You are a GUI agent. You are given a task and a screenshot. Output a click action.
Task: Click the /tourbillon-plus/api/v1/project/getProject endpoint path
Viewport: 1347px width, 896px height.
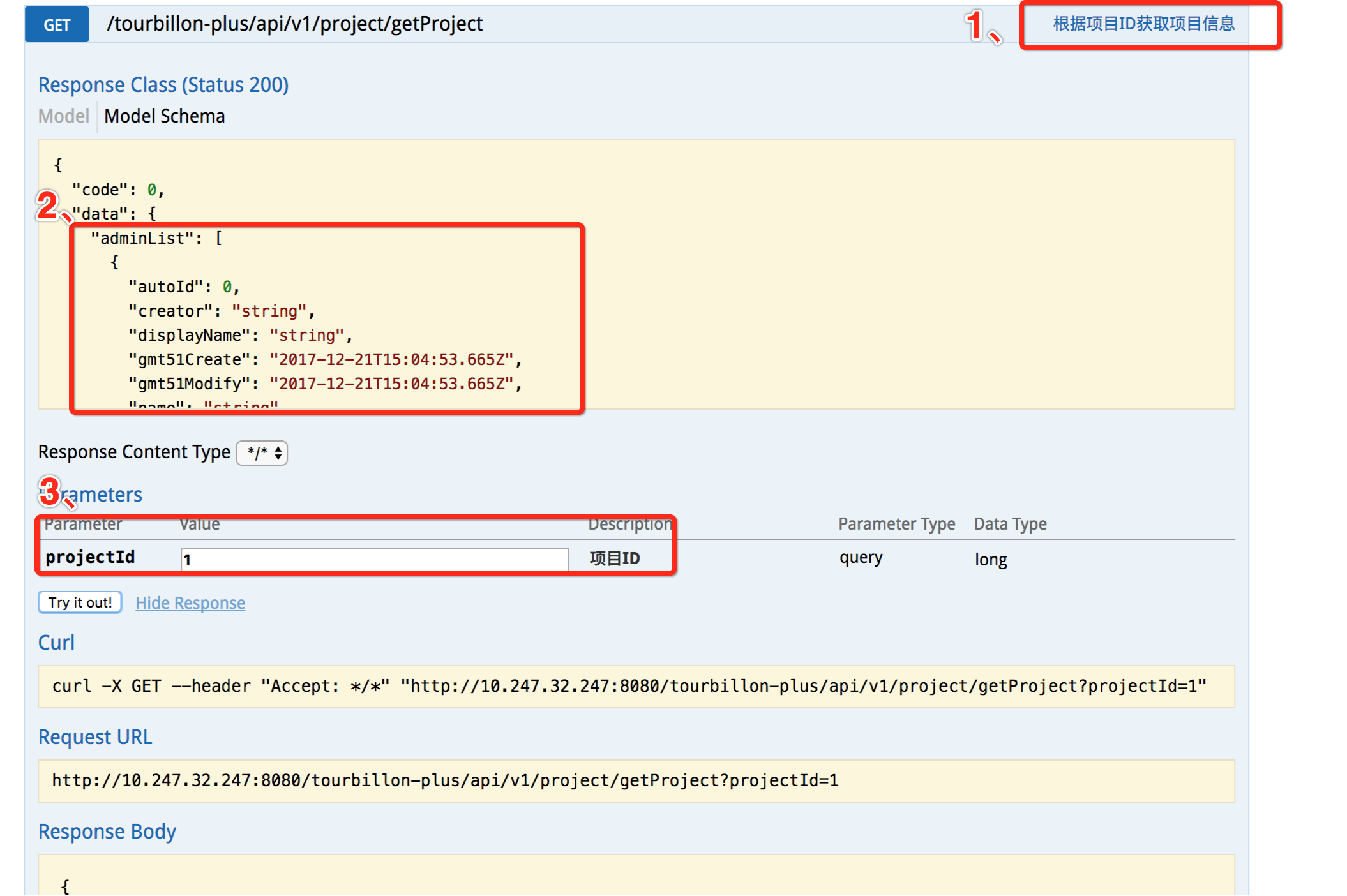295,24
